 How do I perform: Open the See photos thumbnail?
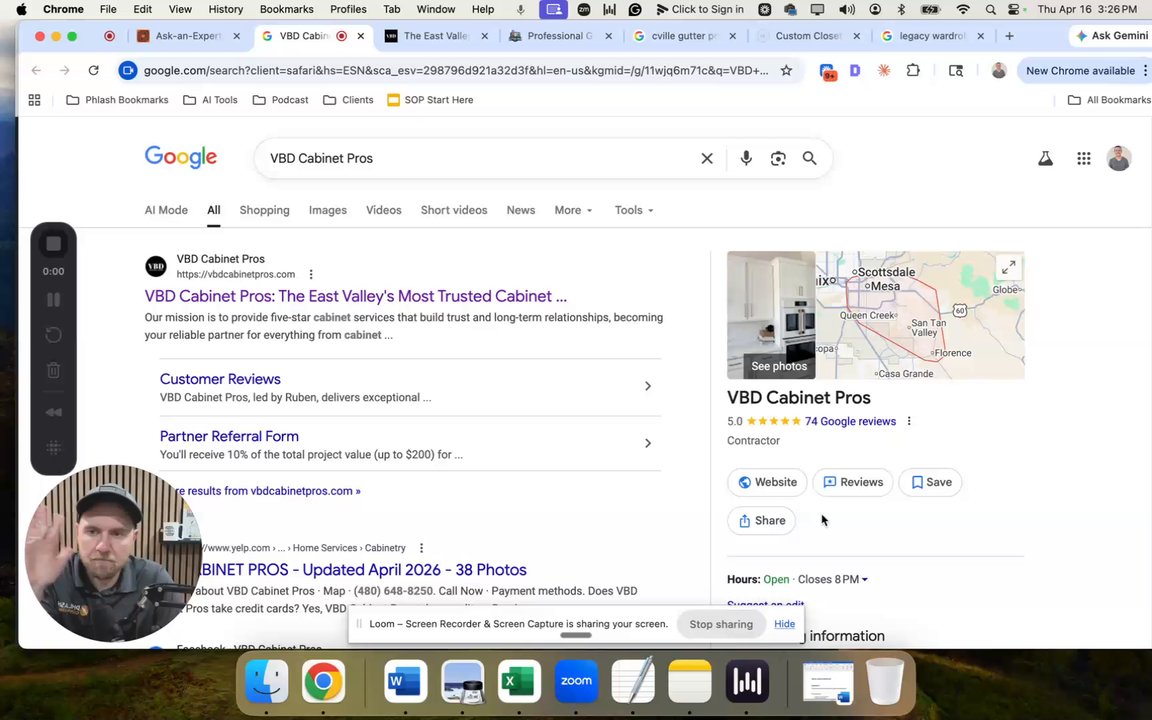[771, 315]
